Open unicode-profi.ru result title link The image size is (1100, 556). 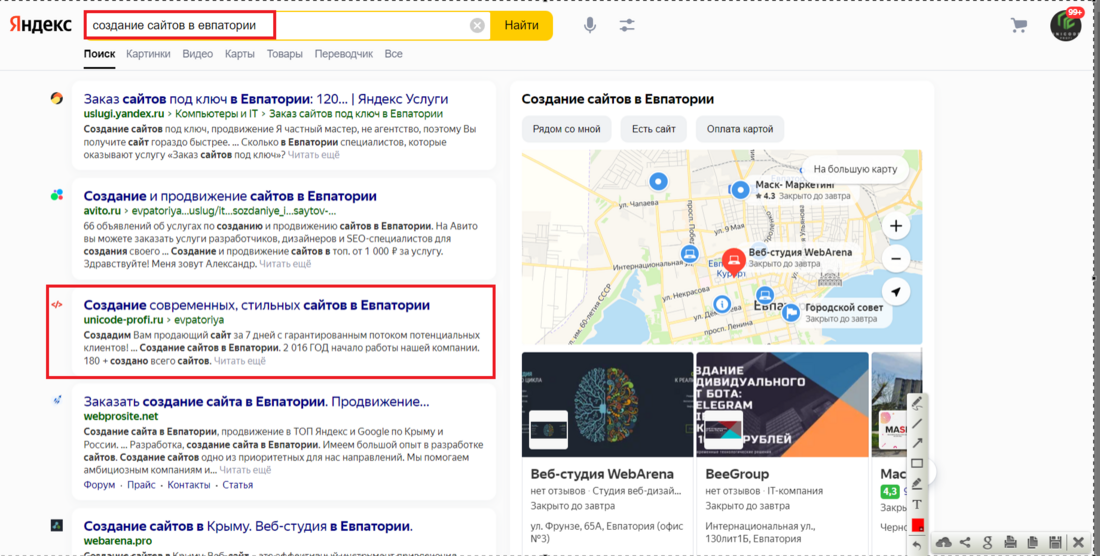pos(257,305)
